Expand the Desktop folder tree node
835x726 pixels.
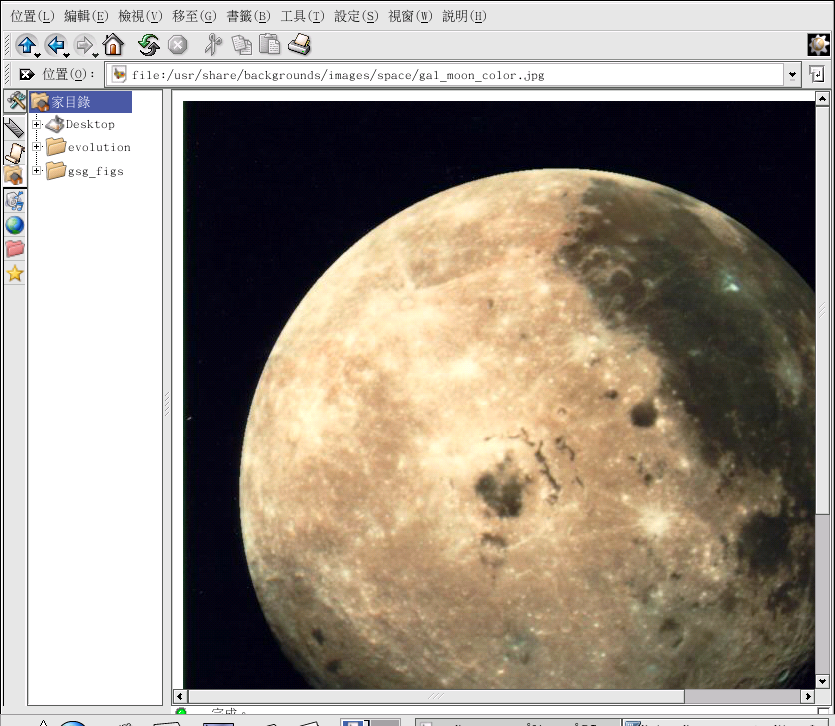(x=38, y=124)
